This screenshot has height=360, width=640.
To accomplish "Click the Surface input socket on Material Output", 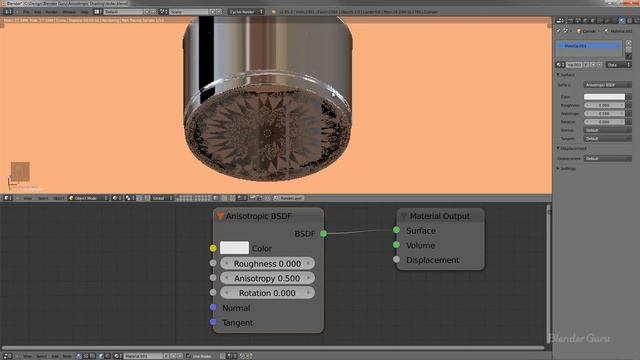I will pyautogui.click(x=396, y=230).
